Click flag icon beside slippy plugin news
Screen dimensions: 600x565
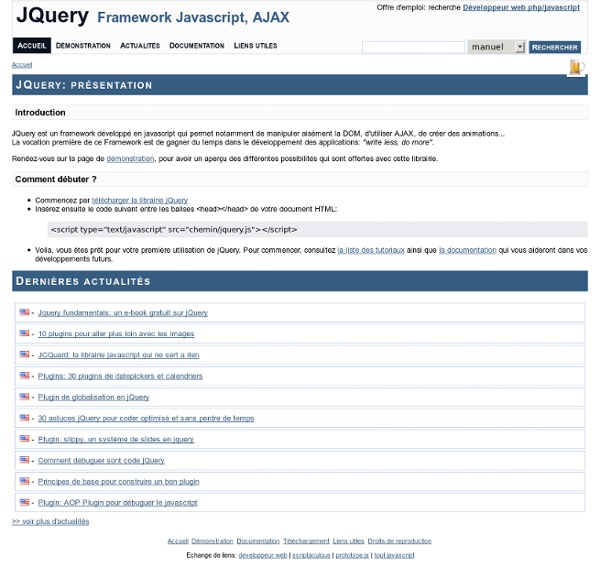[24, 439]
